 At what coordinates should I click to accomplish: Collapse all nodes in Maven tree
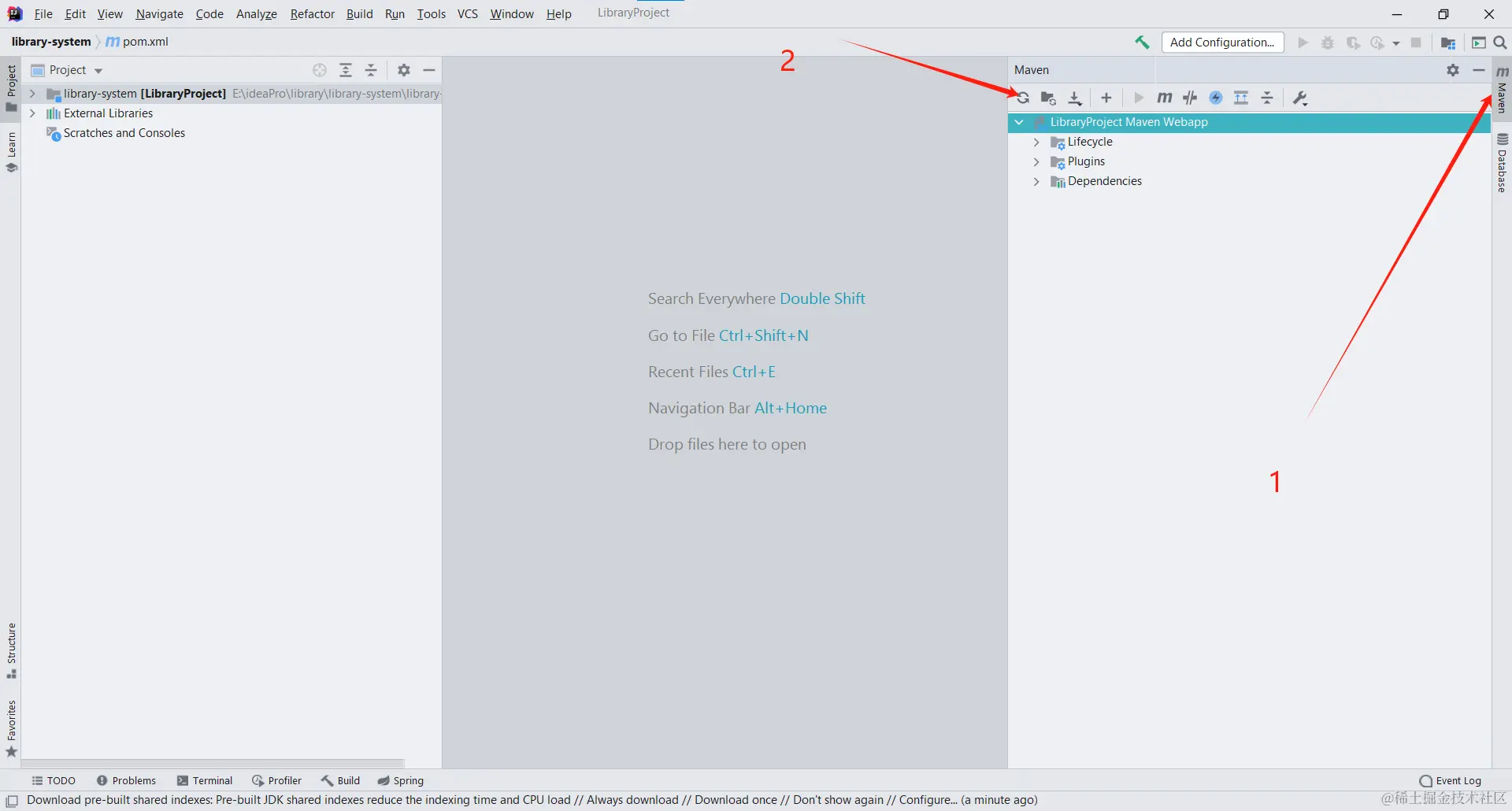1267,98
